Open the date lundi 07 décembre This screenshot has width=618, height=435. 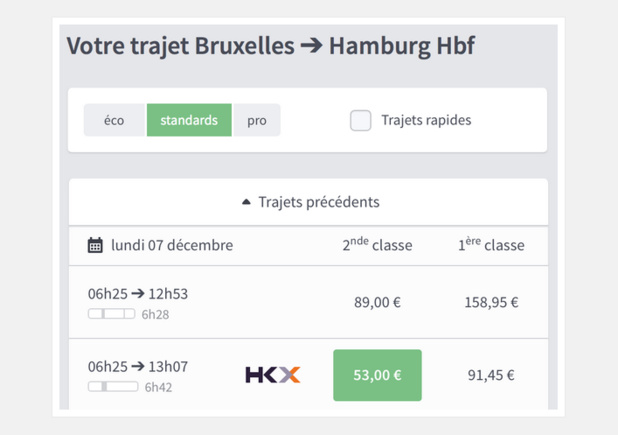(172, 245)
